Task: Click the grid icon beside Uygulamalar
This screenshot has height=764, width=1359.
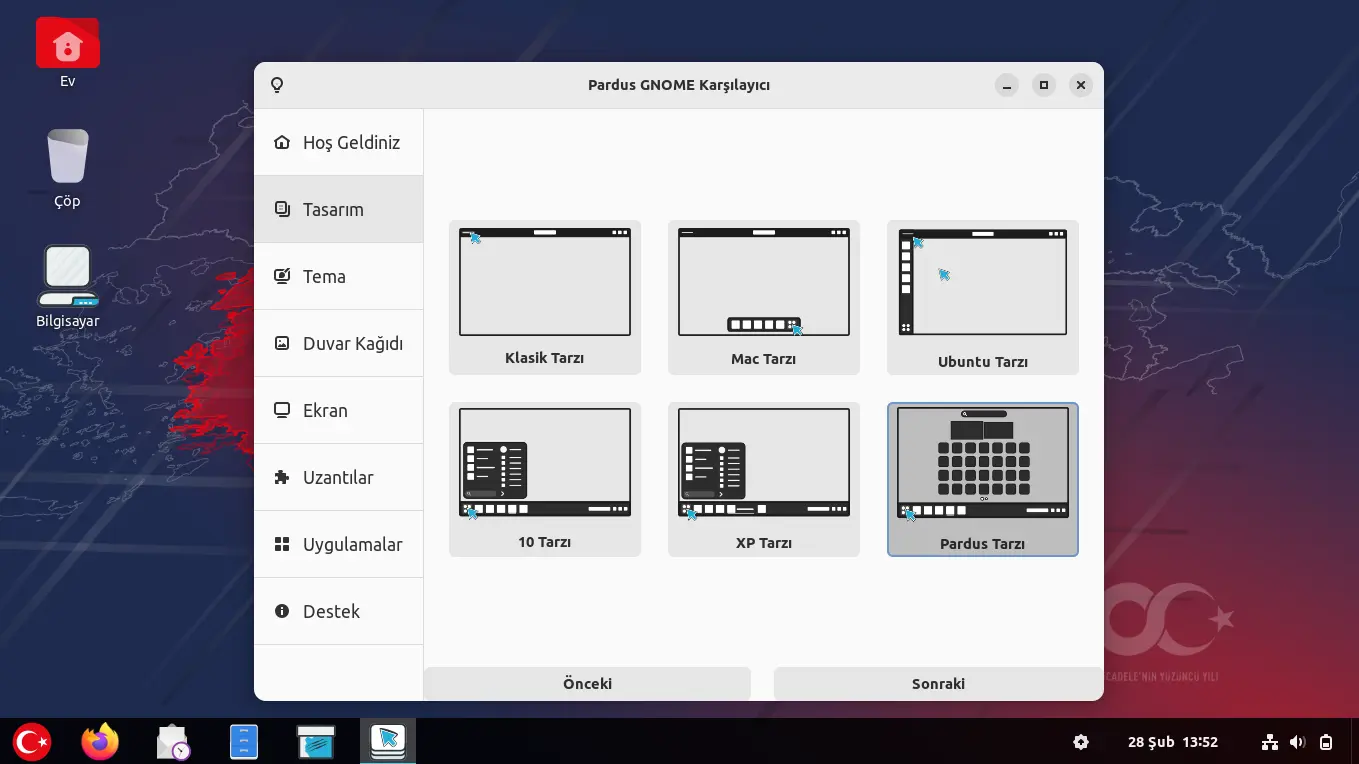Action: coord(282,544)
